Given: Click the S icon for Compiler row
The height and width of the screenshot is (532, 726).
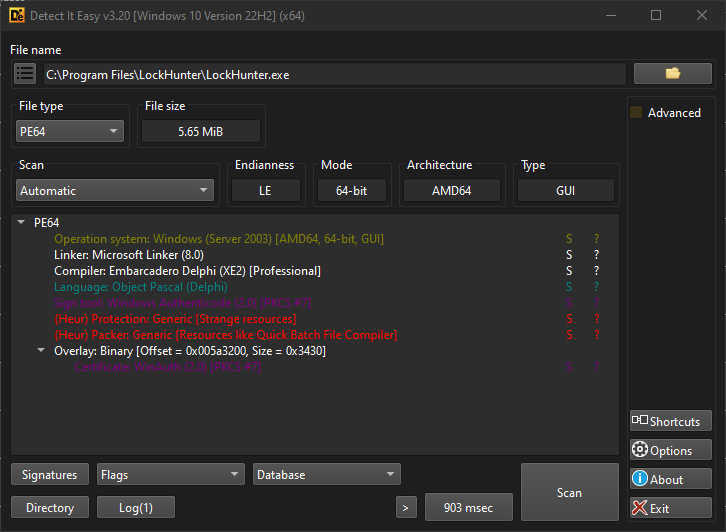Looking at the screenshot, I should pyautogui.click(x=569, y=271).
